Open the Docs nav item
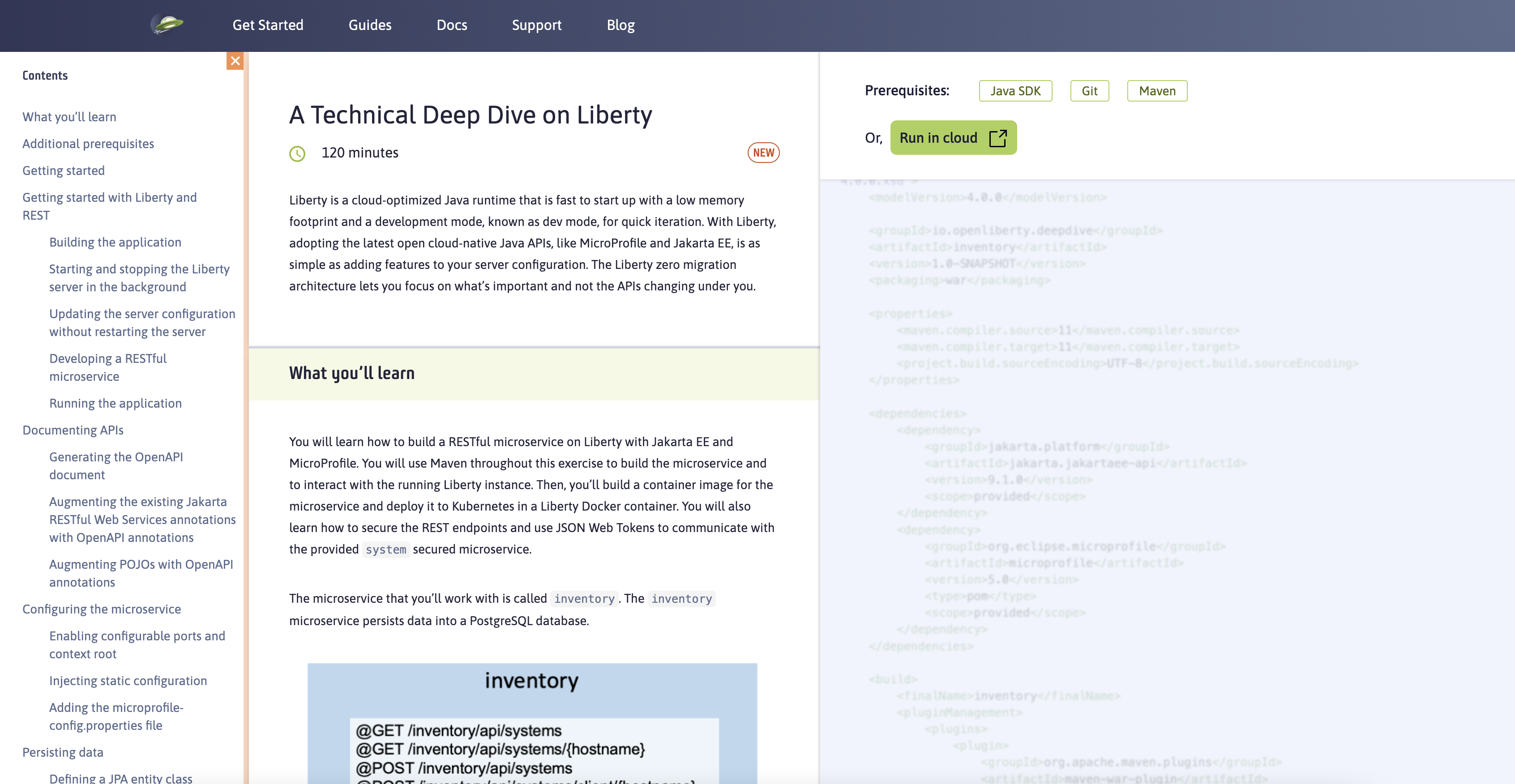This screenshot has height=784, width=1515. click(x=451, y=25)
